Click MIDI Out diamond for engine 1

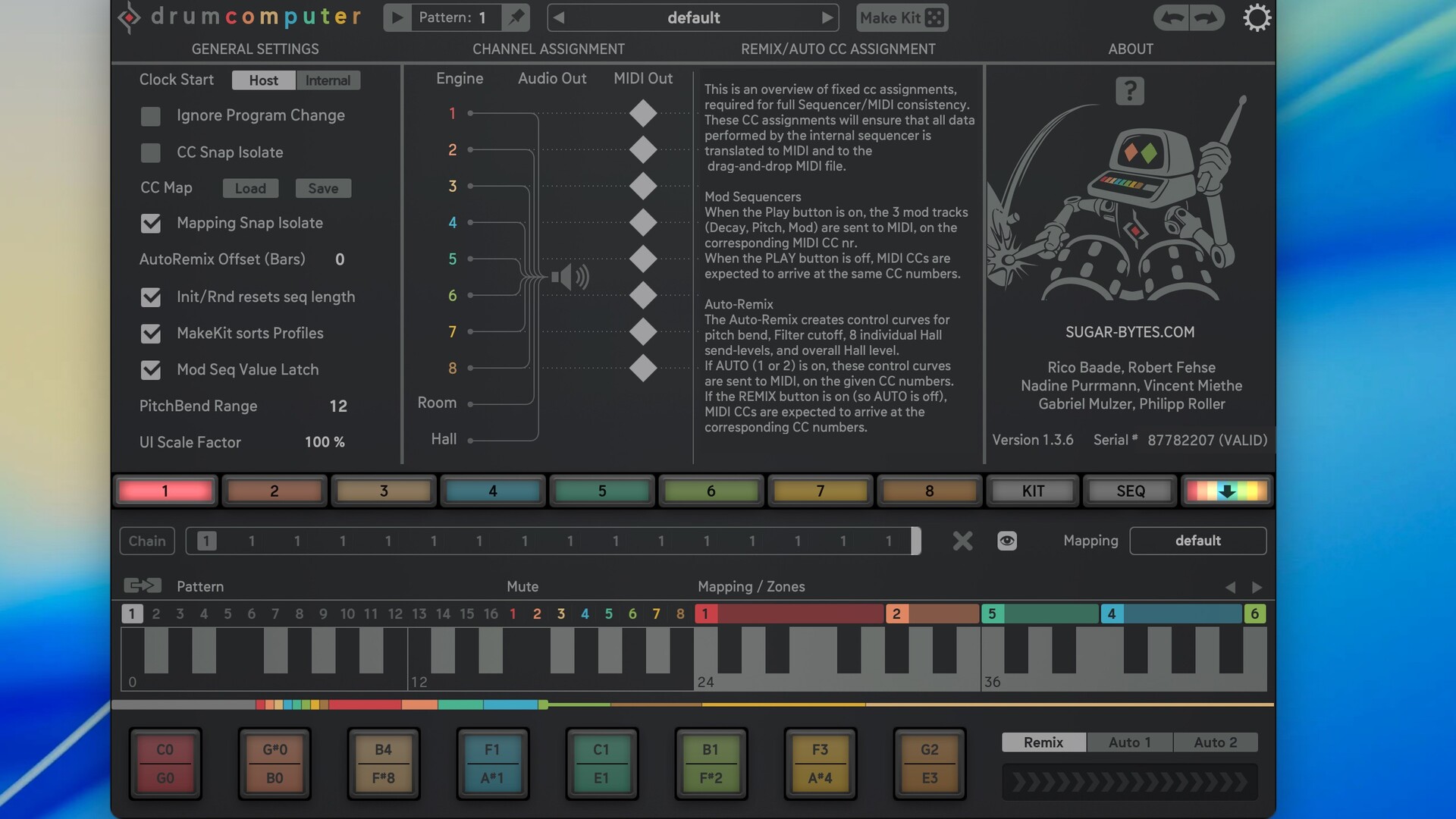tap(643, 114)
